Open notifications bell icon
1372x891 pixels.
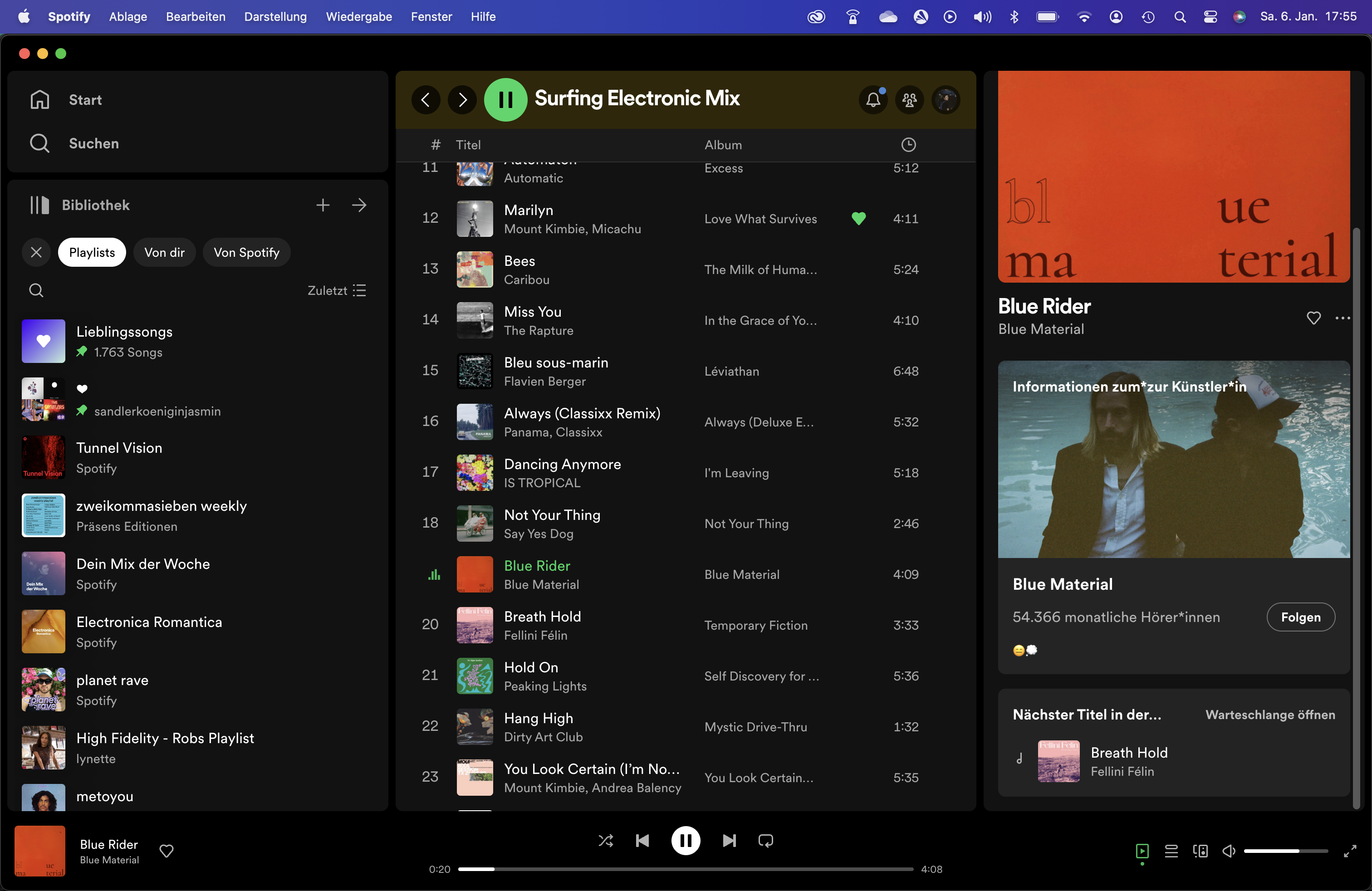tap(873, 100)
